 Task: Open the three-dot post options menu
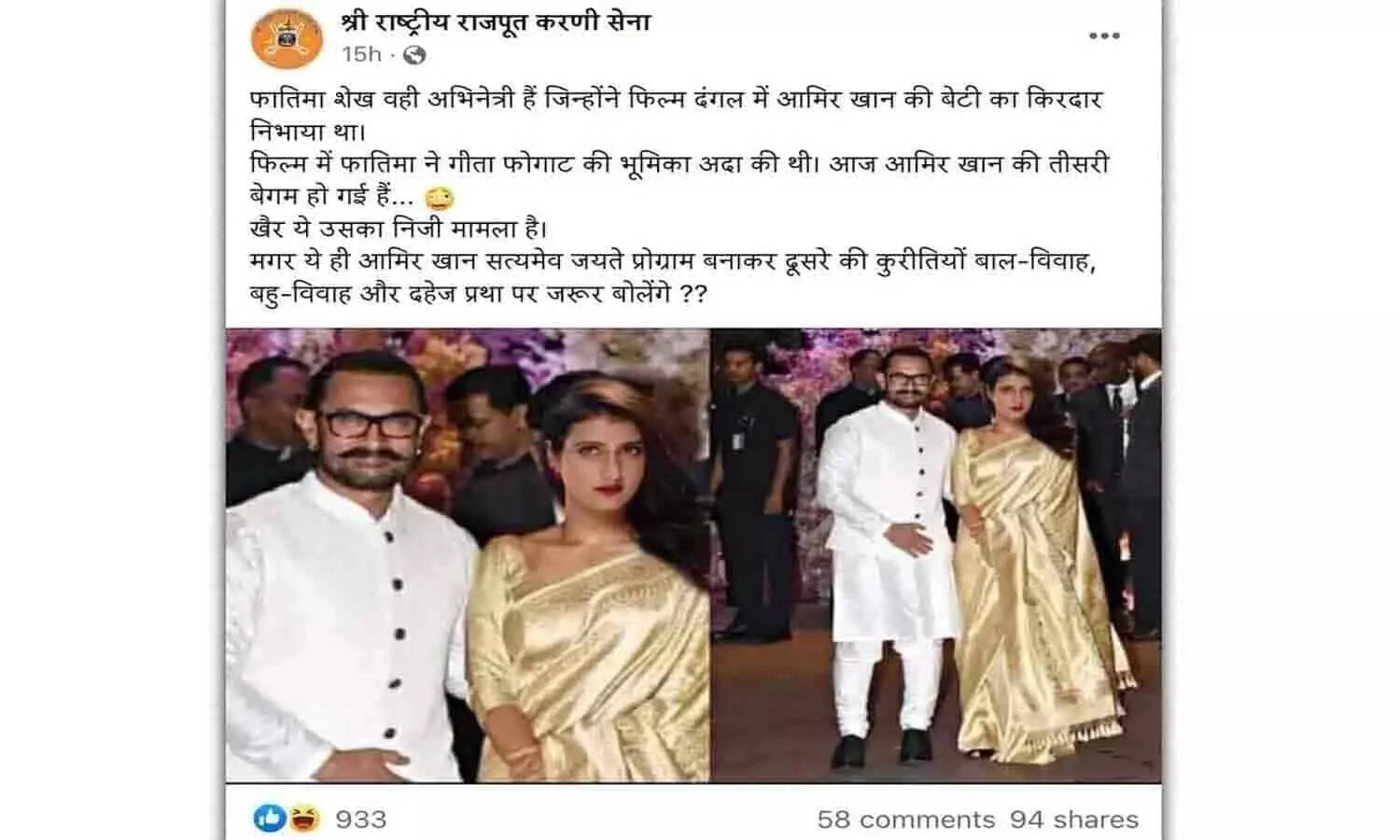pyautogui.click(x=1104, y=35)
